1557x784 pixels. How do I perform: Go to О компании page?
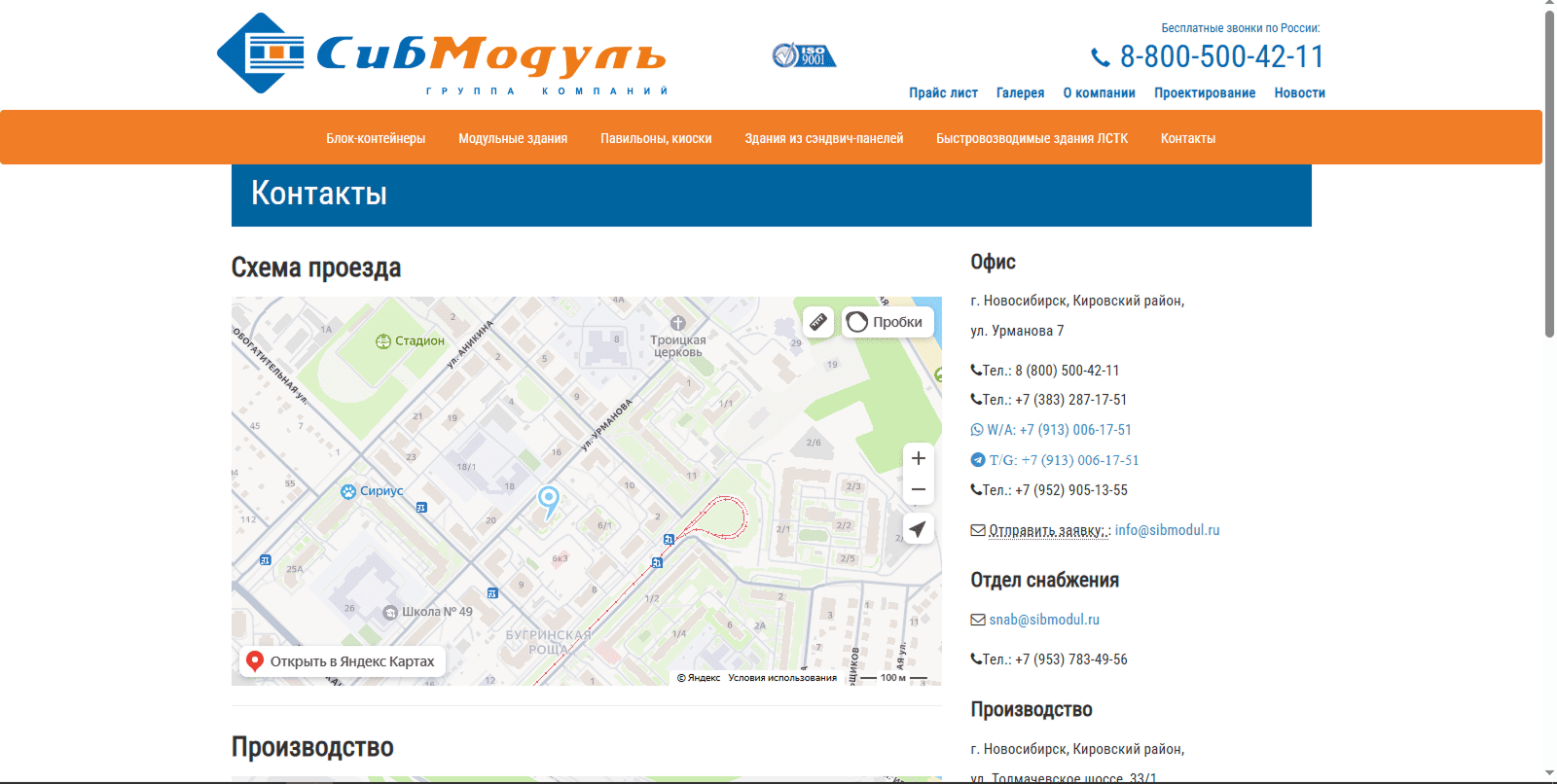click(x=1099, y=93)
